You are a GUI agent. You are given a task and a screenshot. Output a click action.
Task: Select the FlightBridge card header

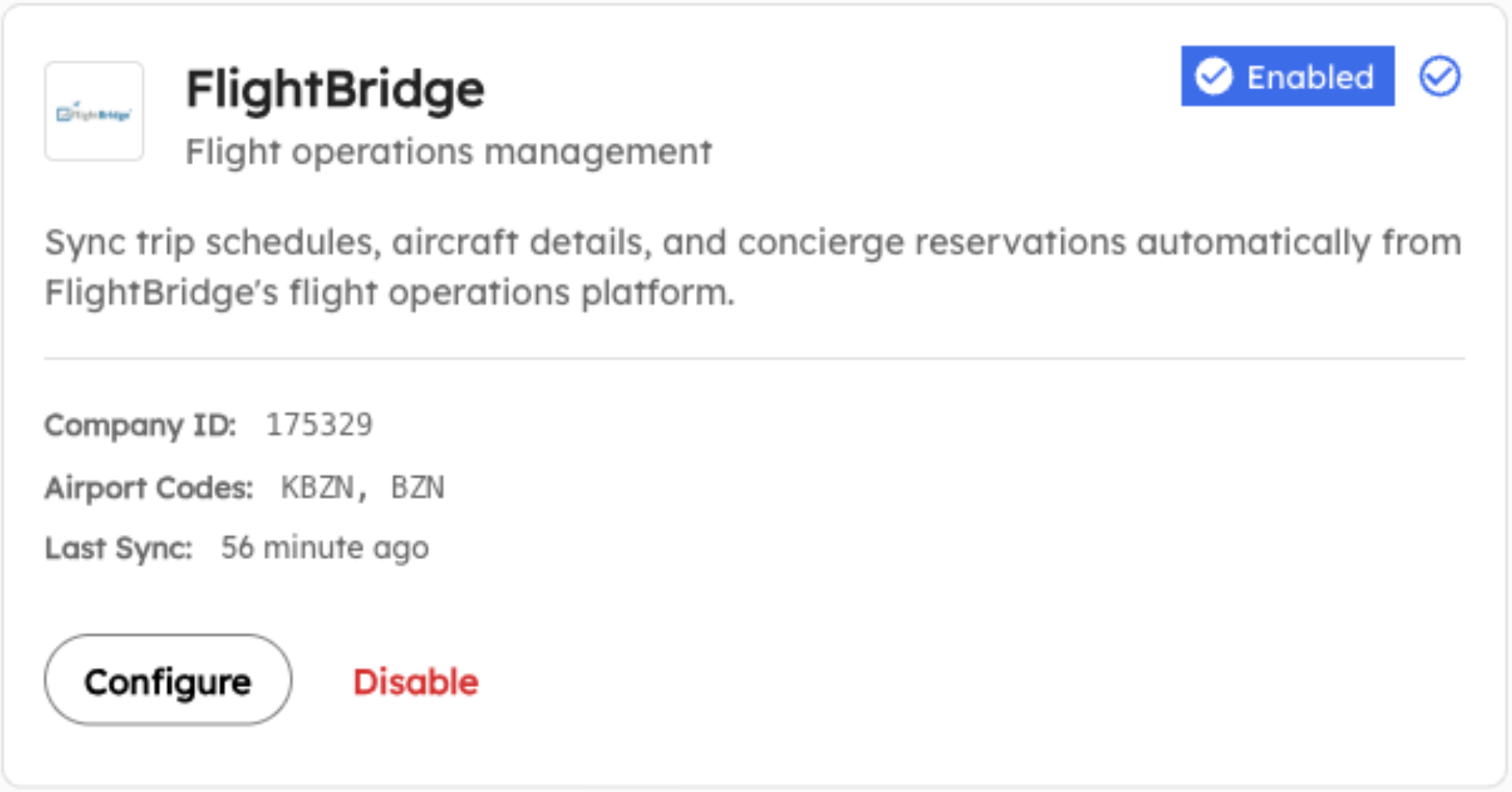click(x=334, y=89)
